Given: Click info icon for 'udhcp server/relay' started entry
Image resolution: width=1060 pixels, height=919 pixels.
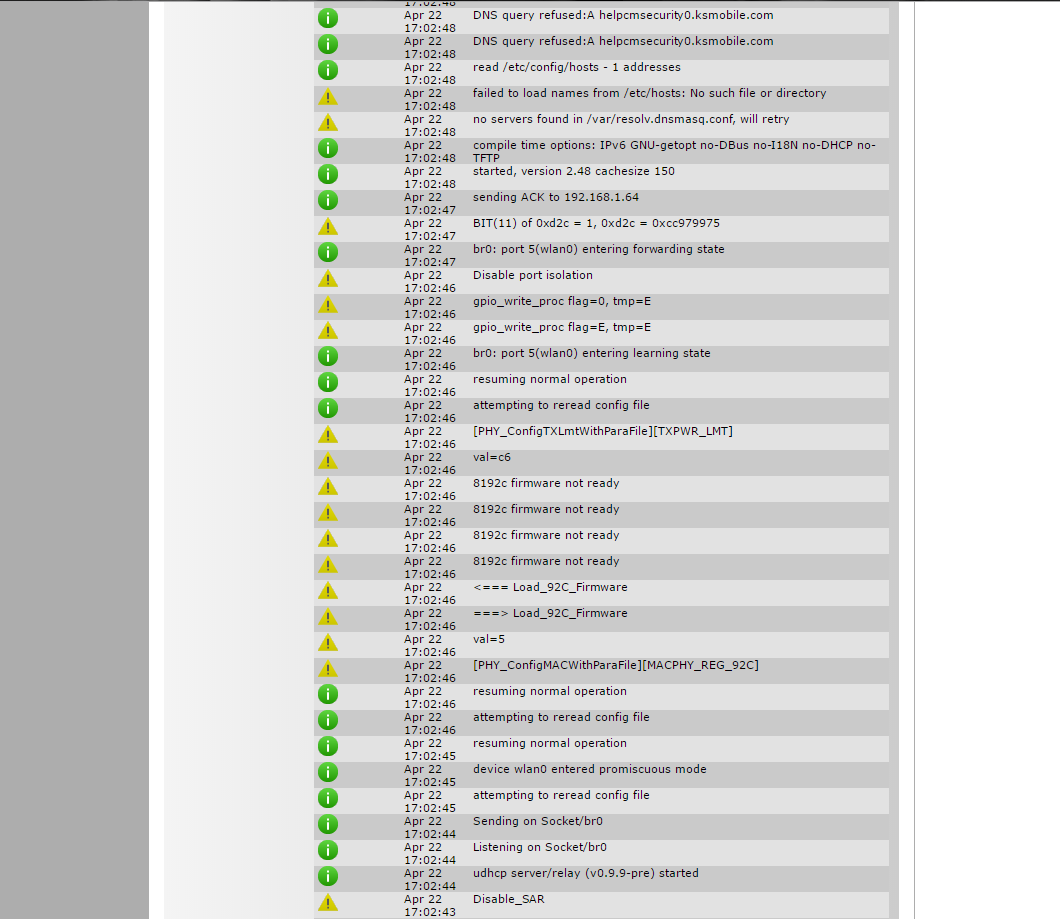Looking at the screenshot, I should pos(328,876).
